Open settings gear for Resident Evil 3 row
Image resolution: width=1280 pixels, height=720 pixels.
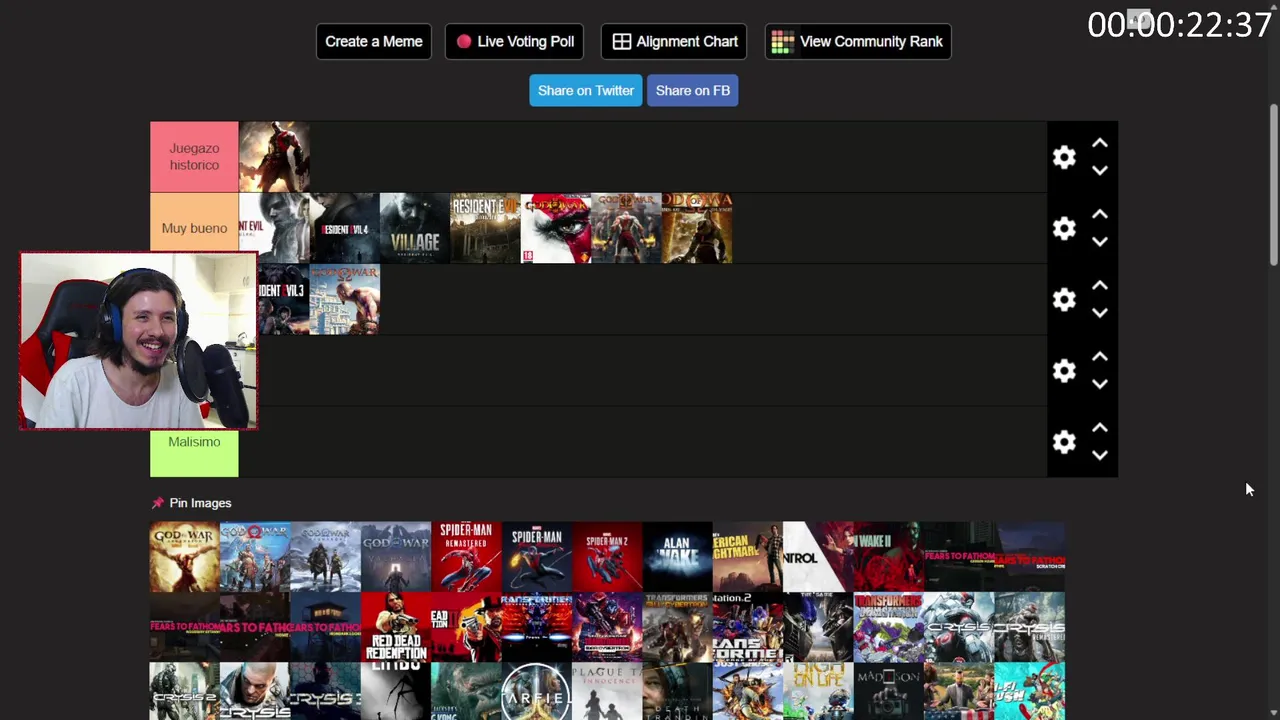click(1064, 299)
